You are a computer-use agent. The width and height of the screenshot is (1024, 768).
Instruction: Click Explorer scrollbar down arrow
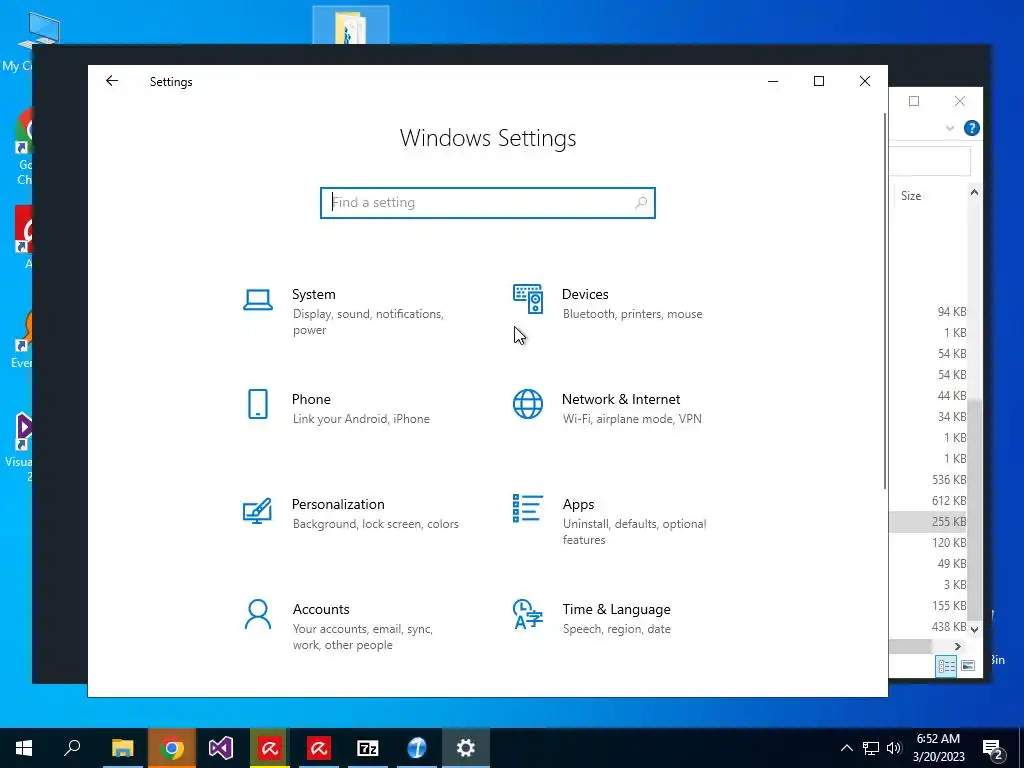(x=974, y=630)
